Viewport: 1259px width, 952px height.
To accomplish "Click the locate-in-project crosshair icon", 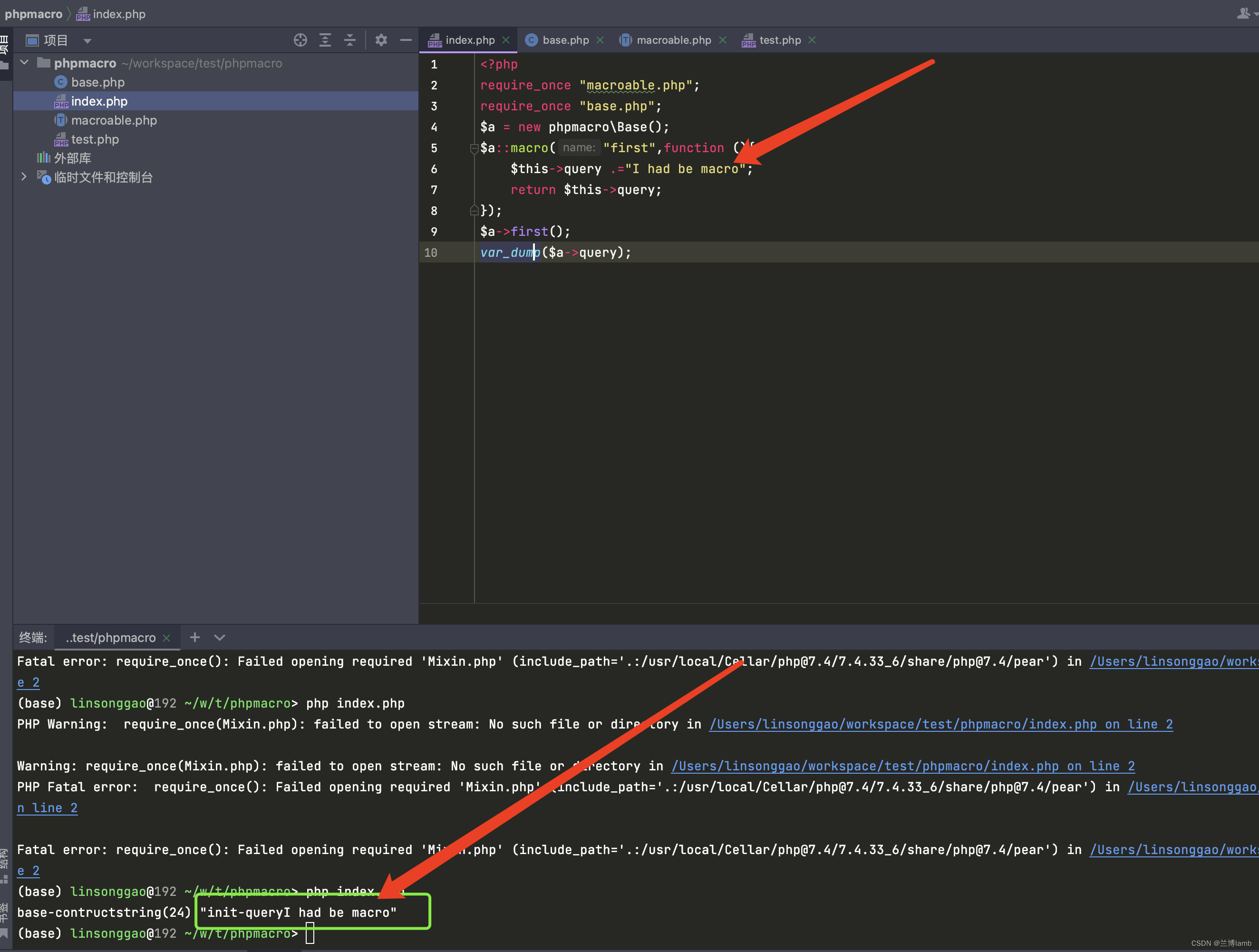I will [x=300, y=40].
